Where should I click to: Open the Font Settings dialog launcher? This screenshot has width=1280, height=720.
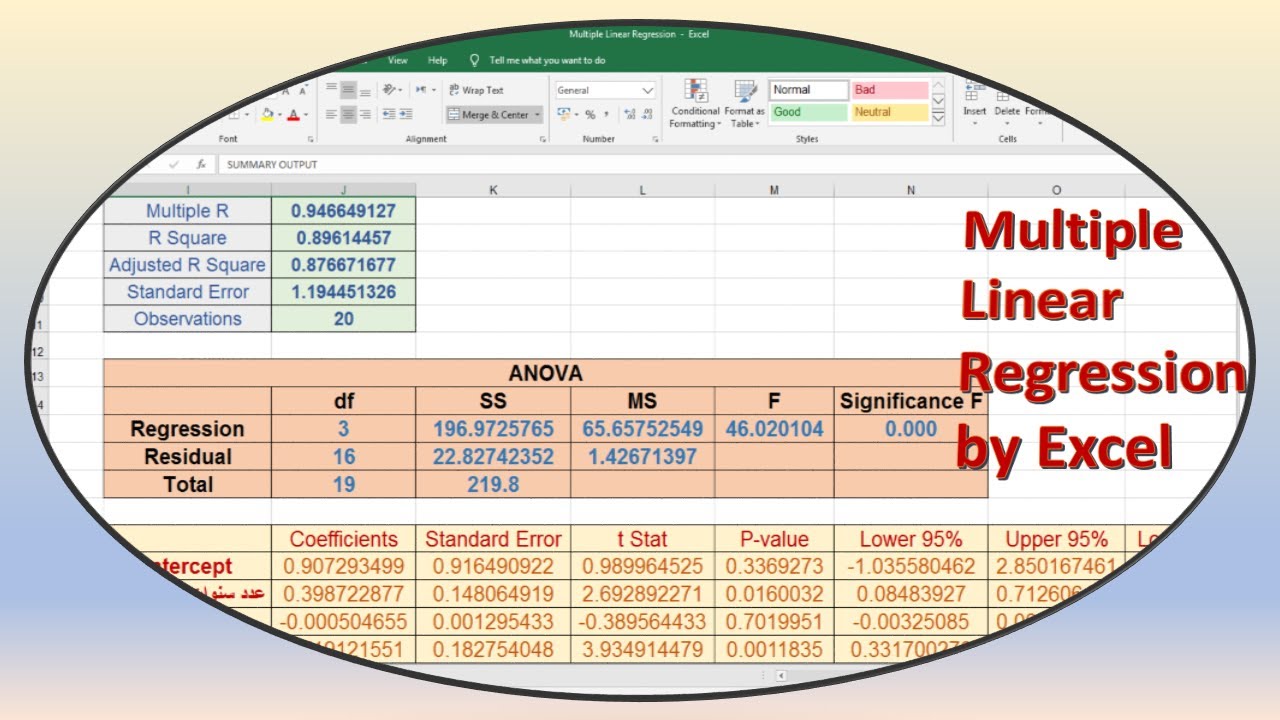311,140
